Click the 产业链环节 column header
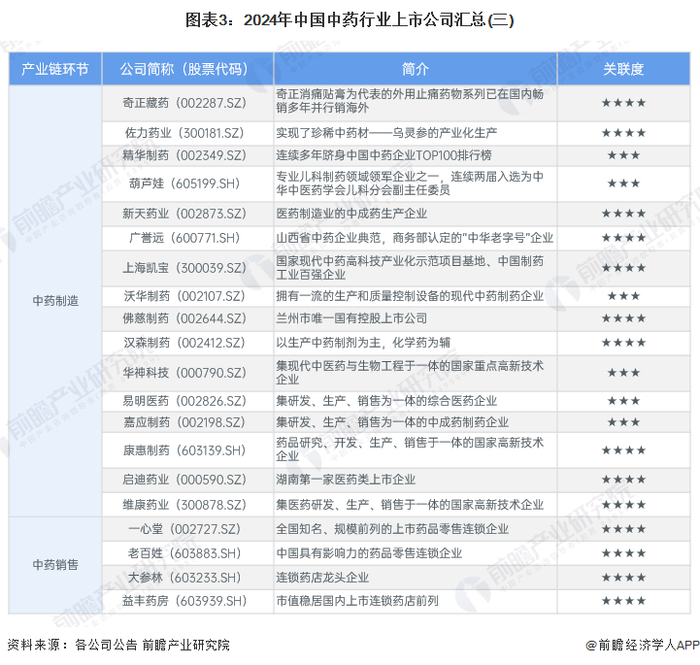 tap(55, 69)
